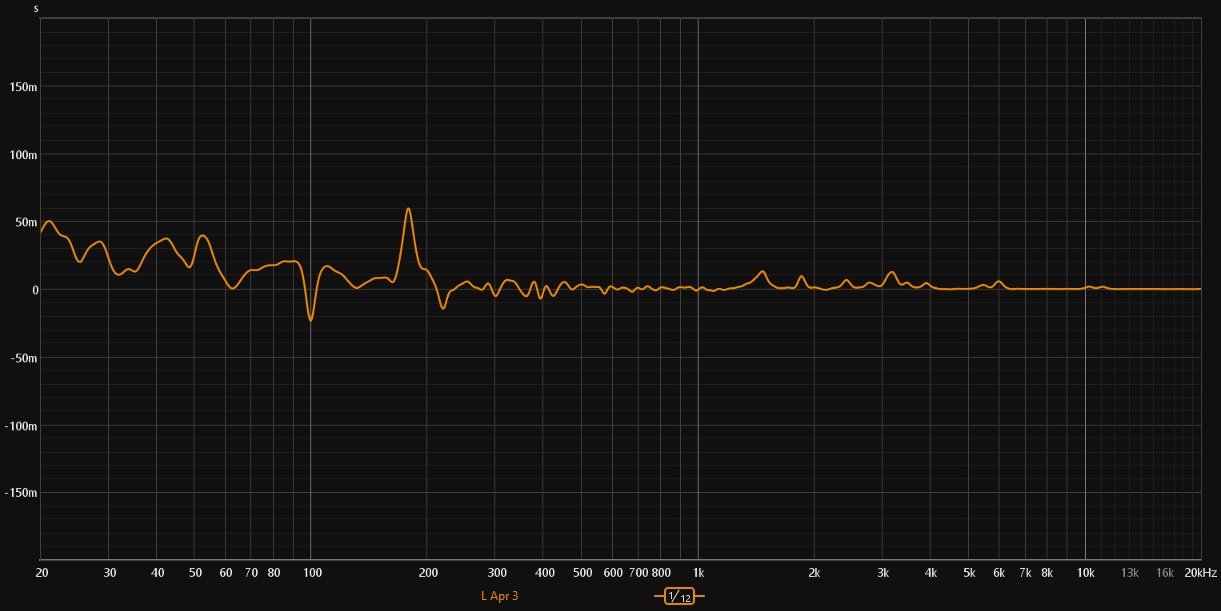This screenshot has width=1221, height=611.
Task: Click the orange curve peak near 180 Hz
Action: (408, 209)
